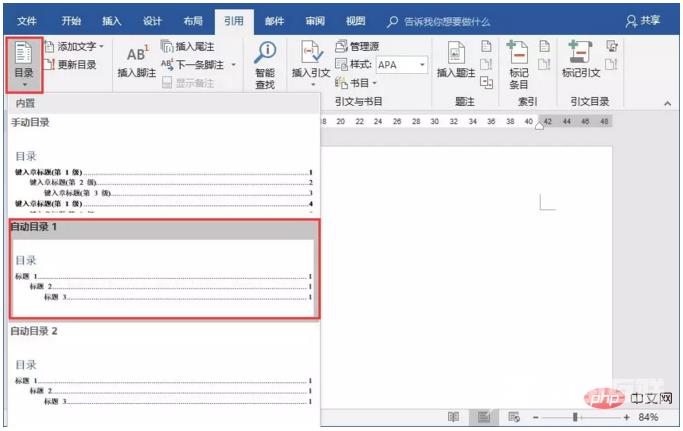This screenshot has height=431, width=683.
Task: Click the 插入脚注 footnote icon
Action: [136, 59]
